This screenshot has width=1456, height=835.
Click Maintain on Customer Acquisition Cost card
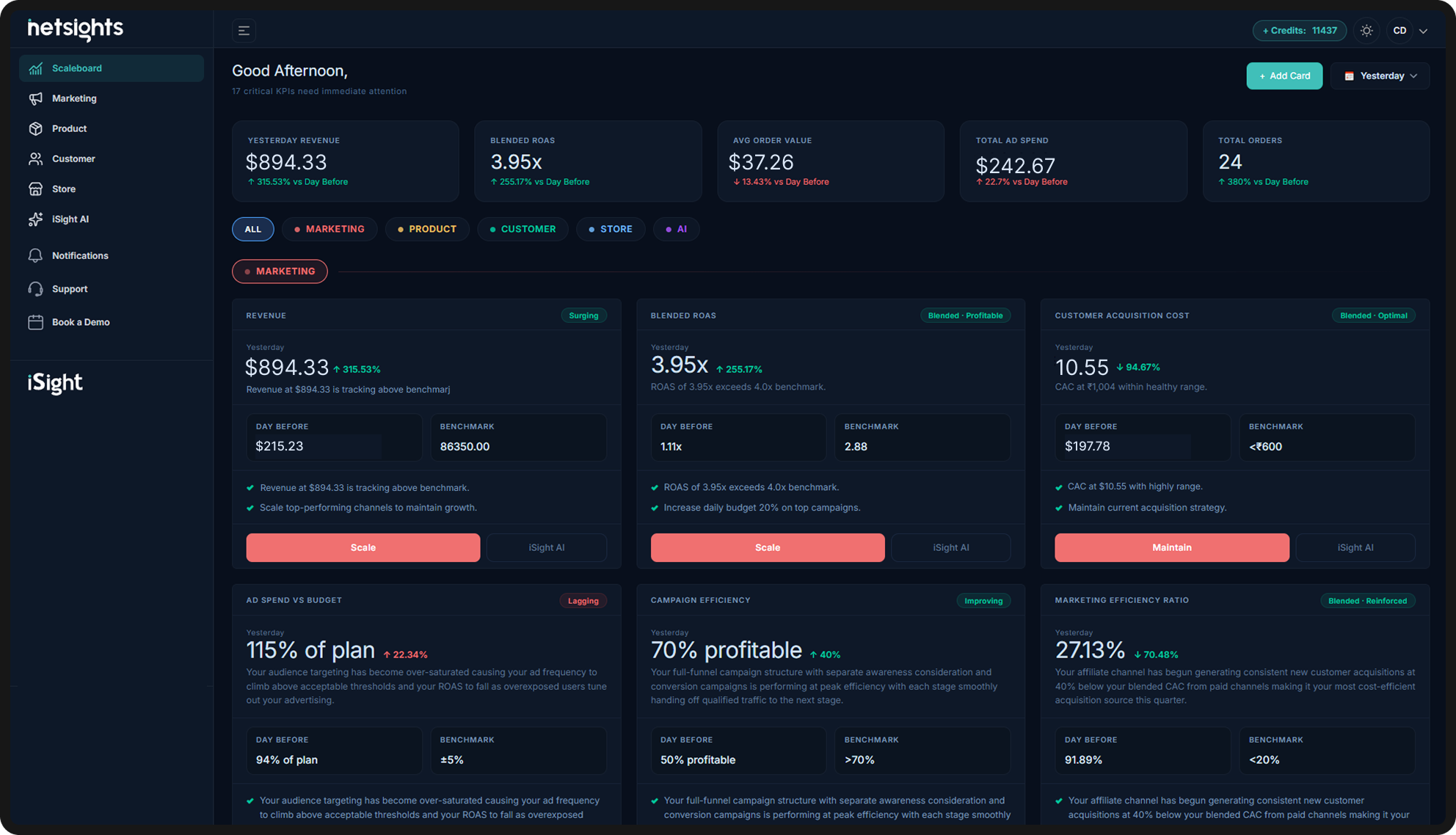1171,547
